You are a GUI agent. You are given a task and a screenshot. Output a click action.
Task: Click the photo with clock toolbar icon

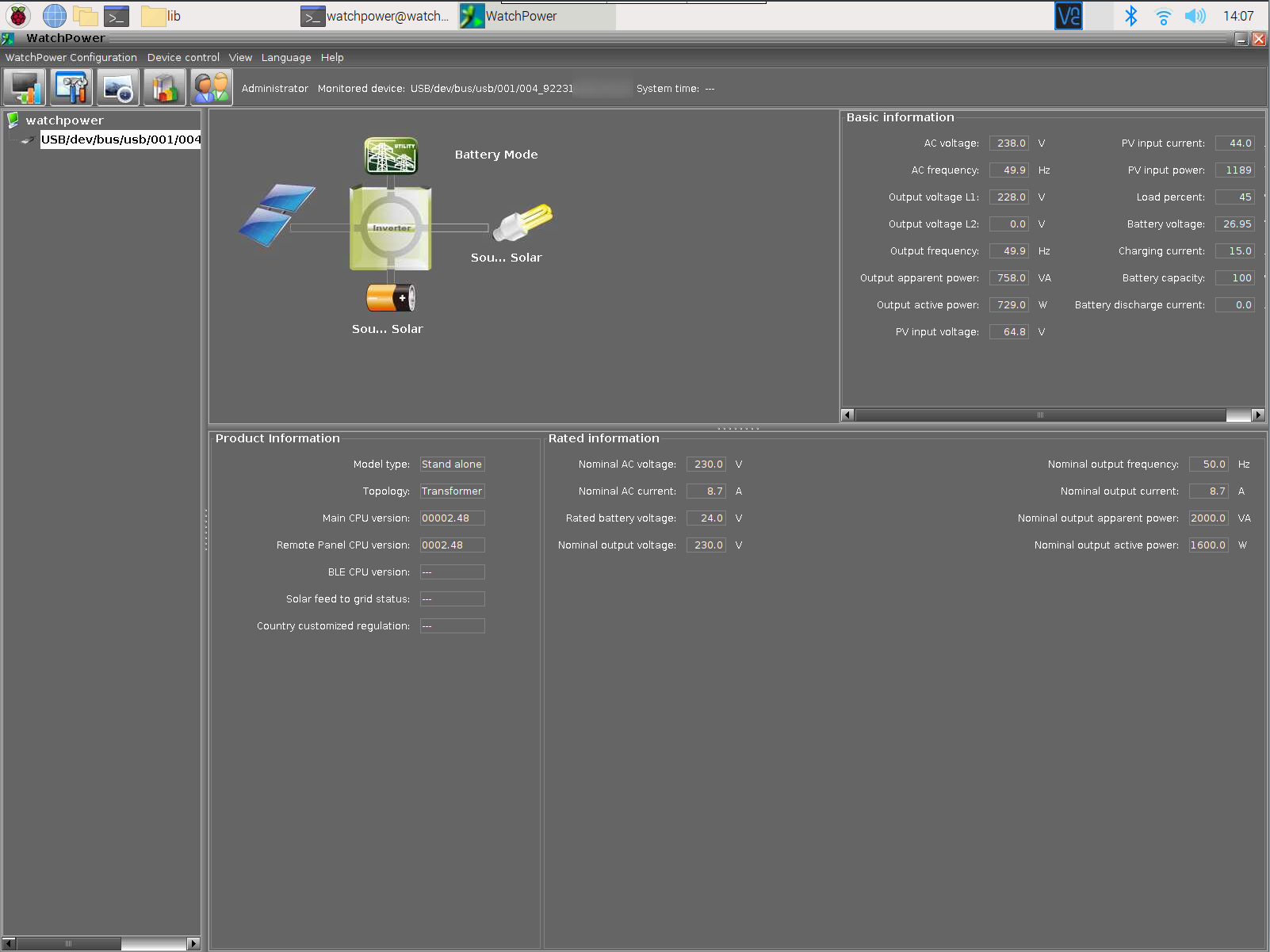point(118,87)
